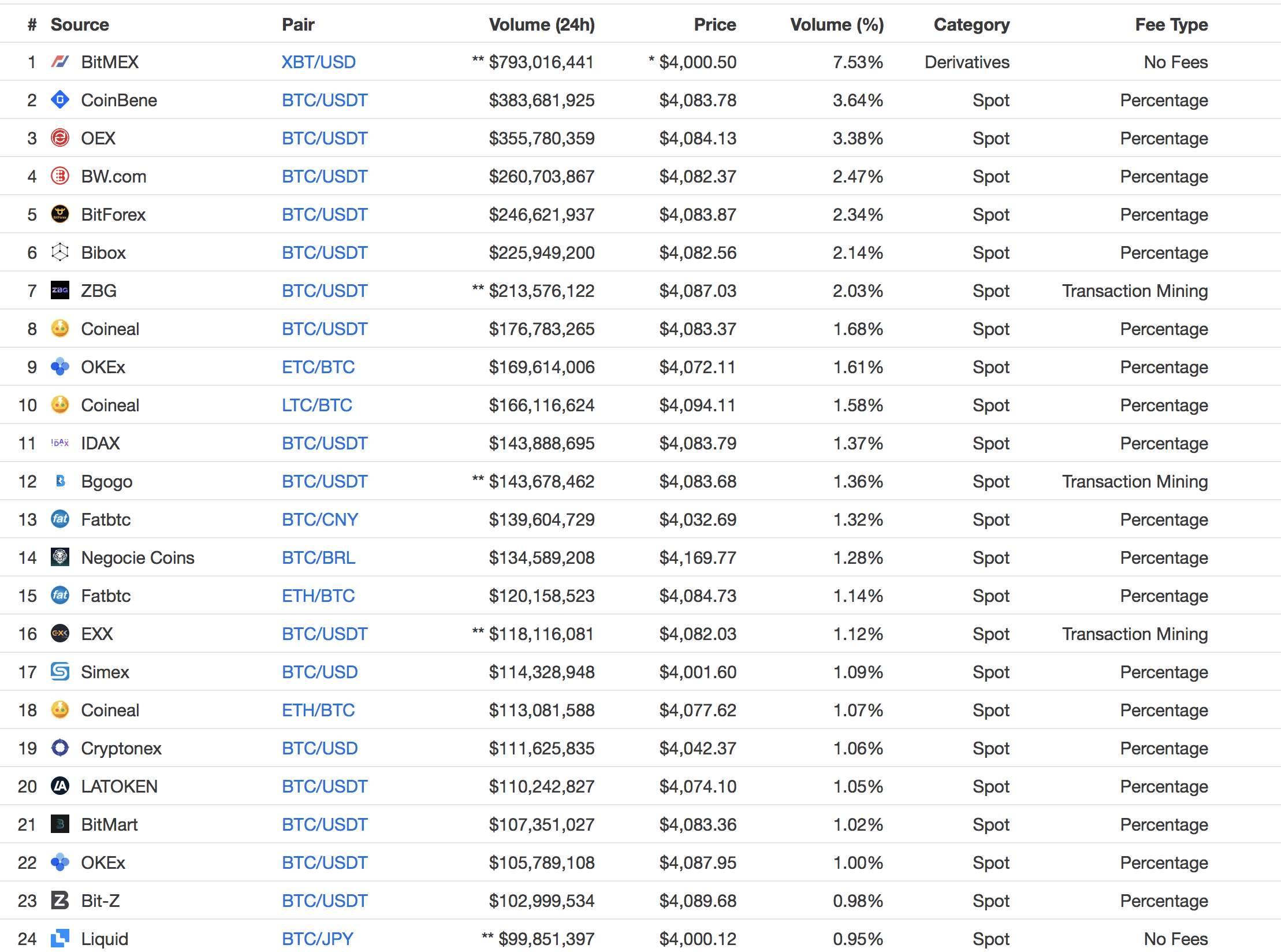Click the Liquid logo icon
The image size is (1281, 952).
click(x=60, y=938)
